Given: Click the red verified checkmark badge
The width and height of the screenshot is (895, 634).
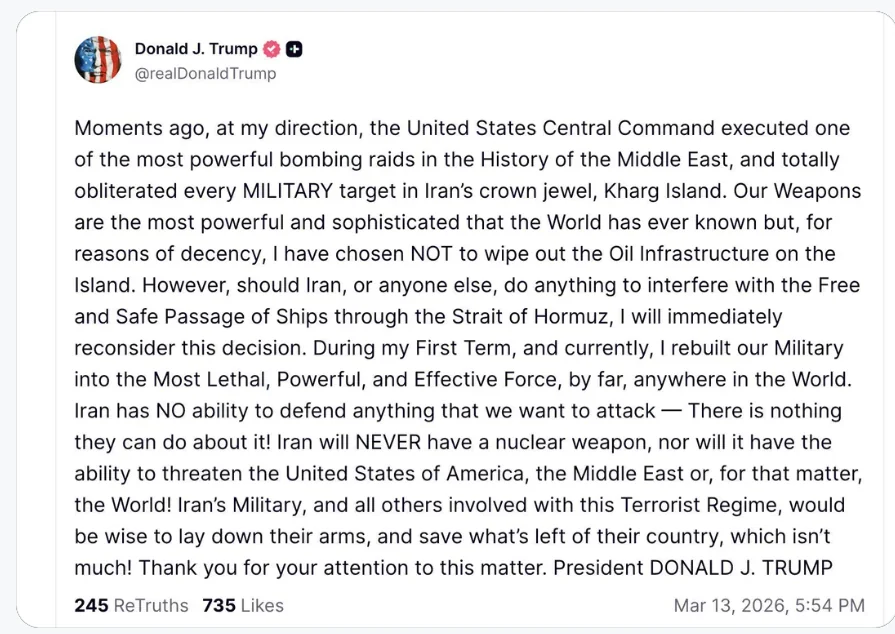Looking at the screenshot, I should point(273,49).
